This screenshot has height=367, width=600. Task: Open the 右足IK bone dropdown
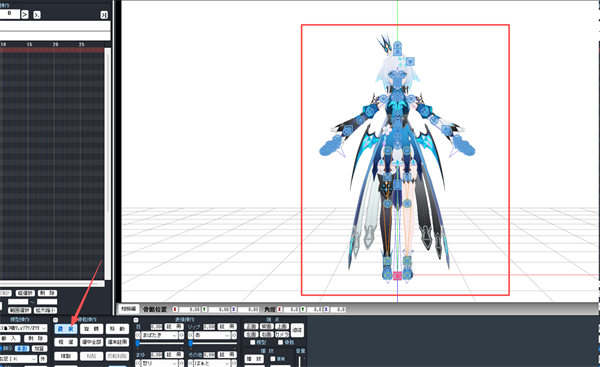[18, 359]
